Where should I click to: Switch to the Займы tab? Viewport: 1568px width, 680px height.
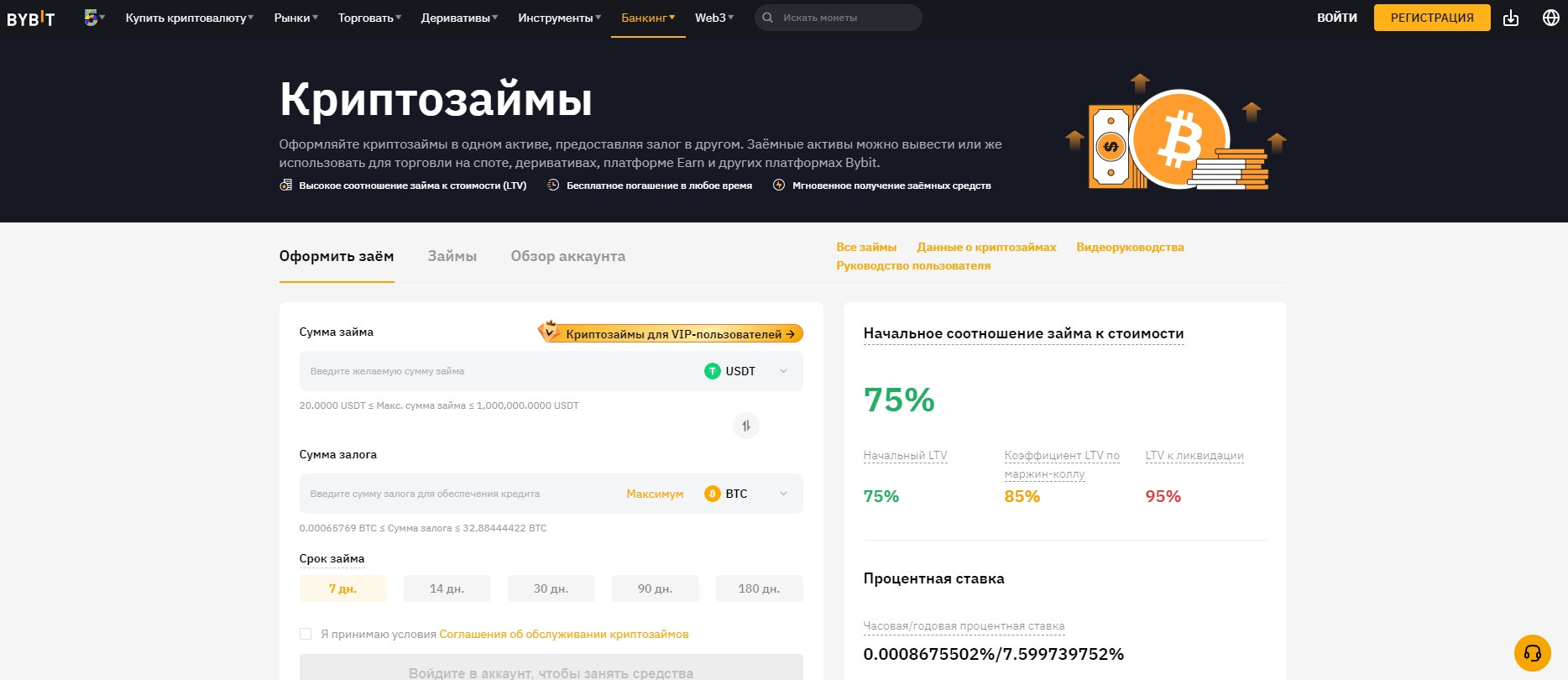(x=452, y=256)
